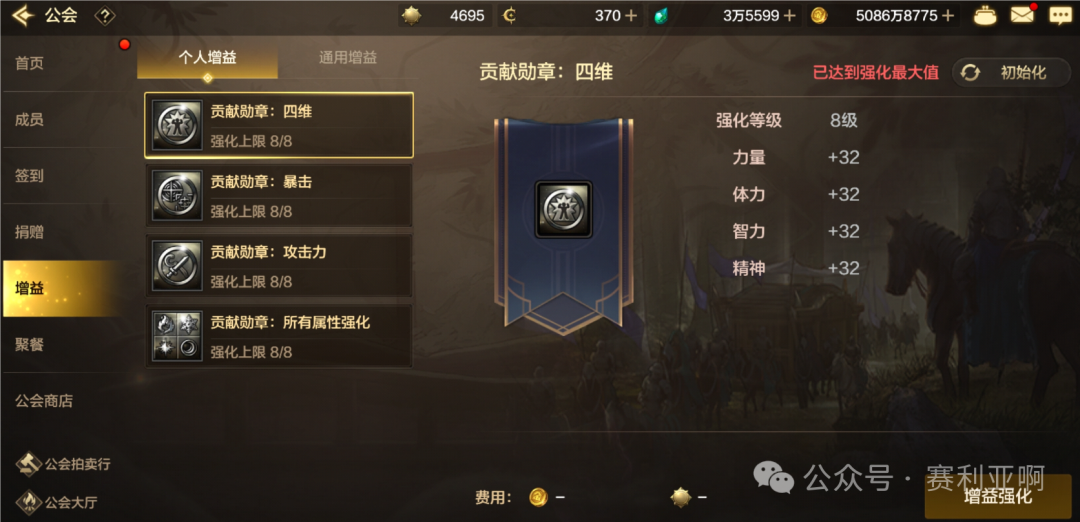Switch to the 通用增益 tab

coord(348,58)
